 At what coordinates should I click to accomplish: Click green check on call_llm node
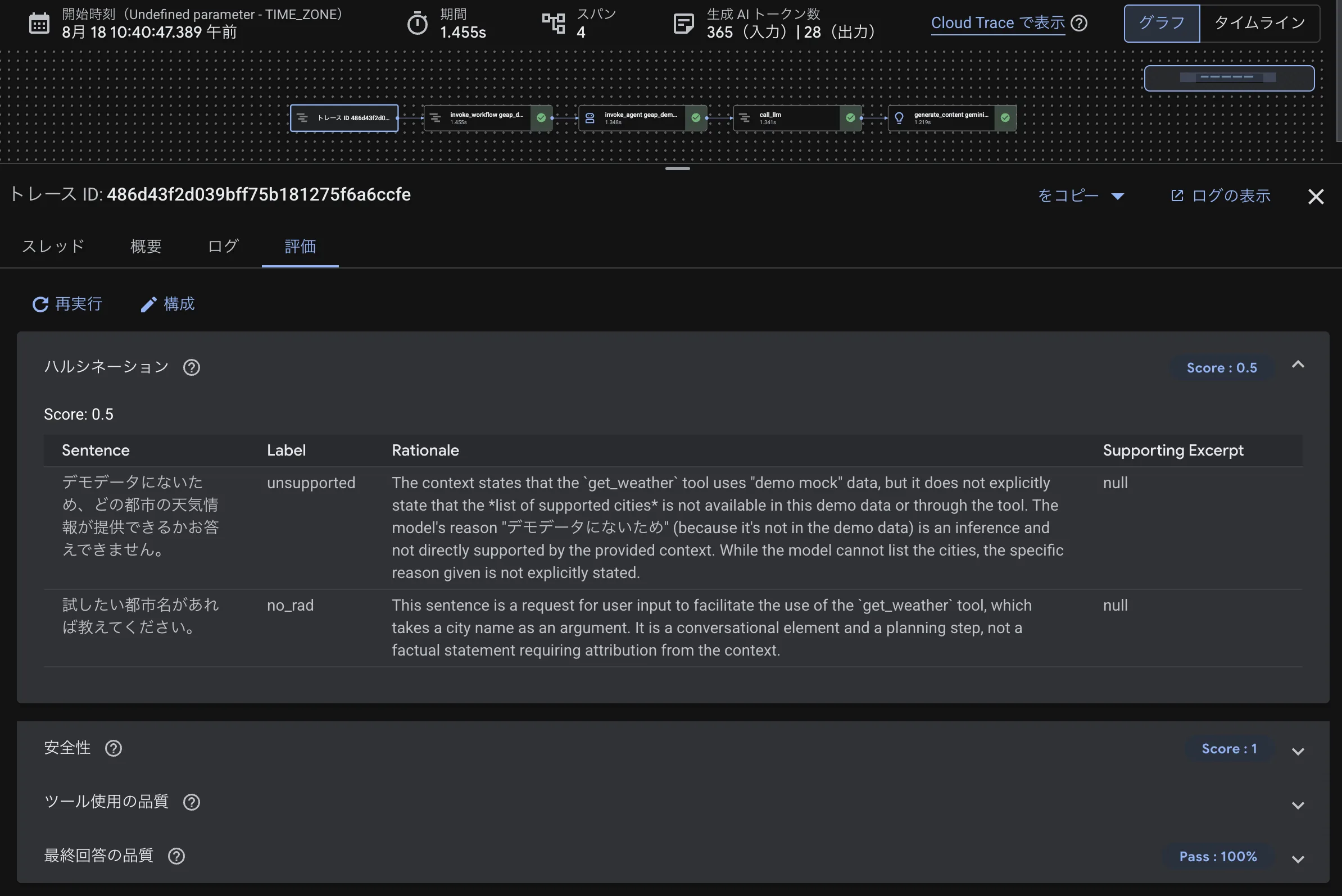pyautogui.click(x=850, y=119)
